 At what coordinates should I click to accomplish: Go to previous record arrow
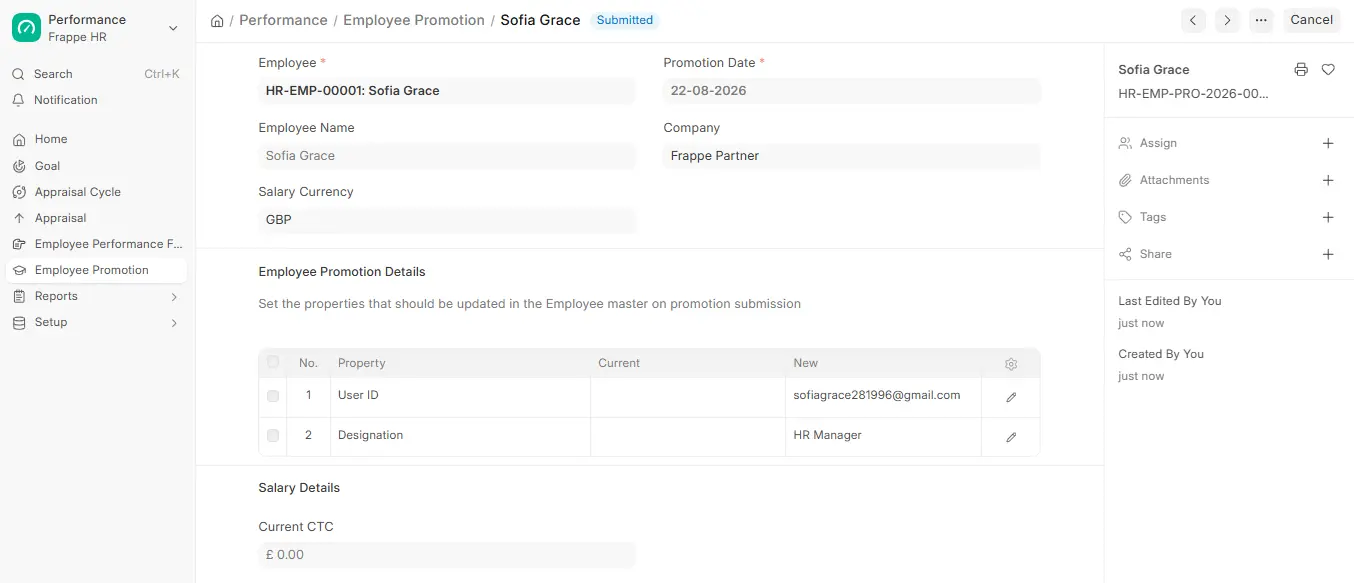coord(1193,20)
